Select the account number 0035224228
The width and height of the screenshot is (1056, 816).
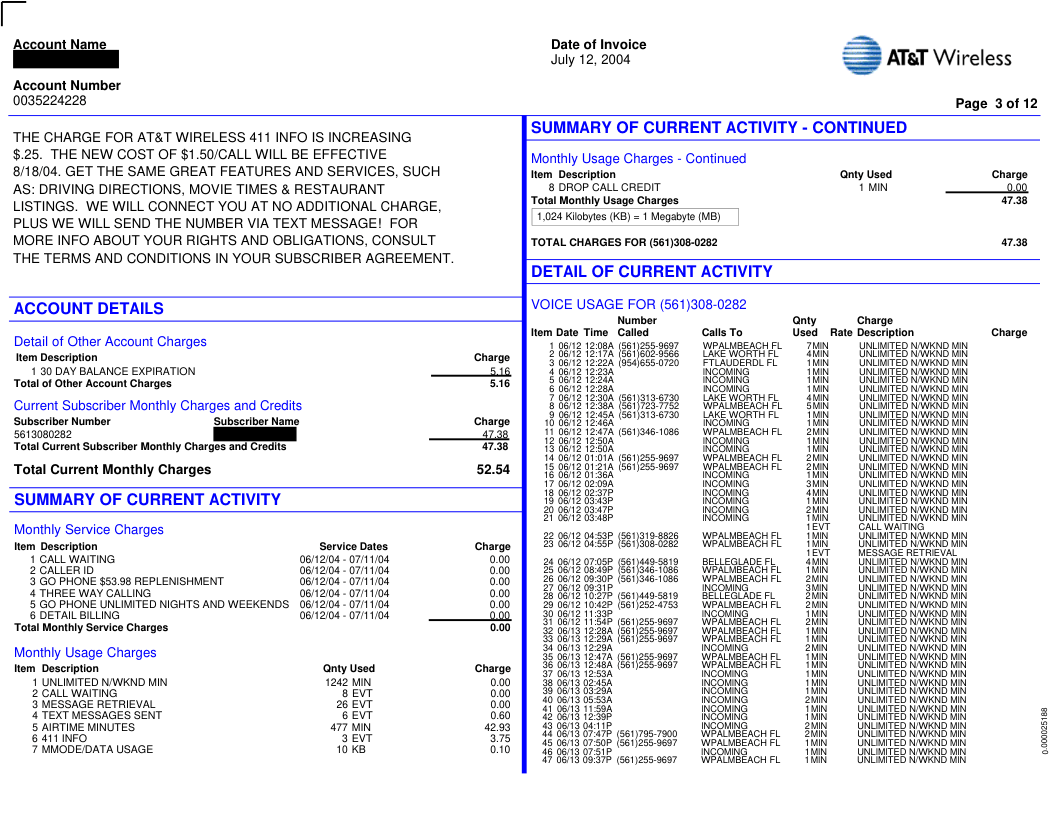[50, 101]
